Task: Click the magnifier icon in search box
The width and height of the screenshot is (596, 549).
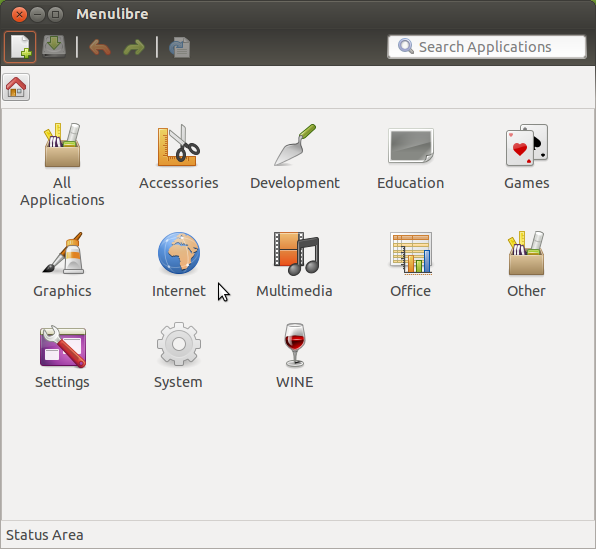Action: pos(406,47)
